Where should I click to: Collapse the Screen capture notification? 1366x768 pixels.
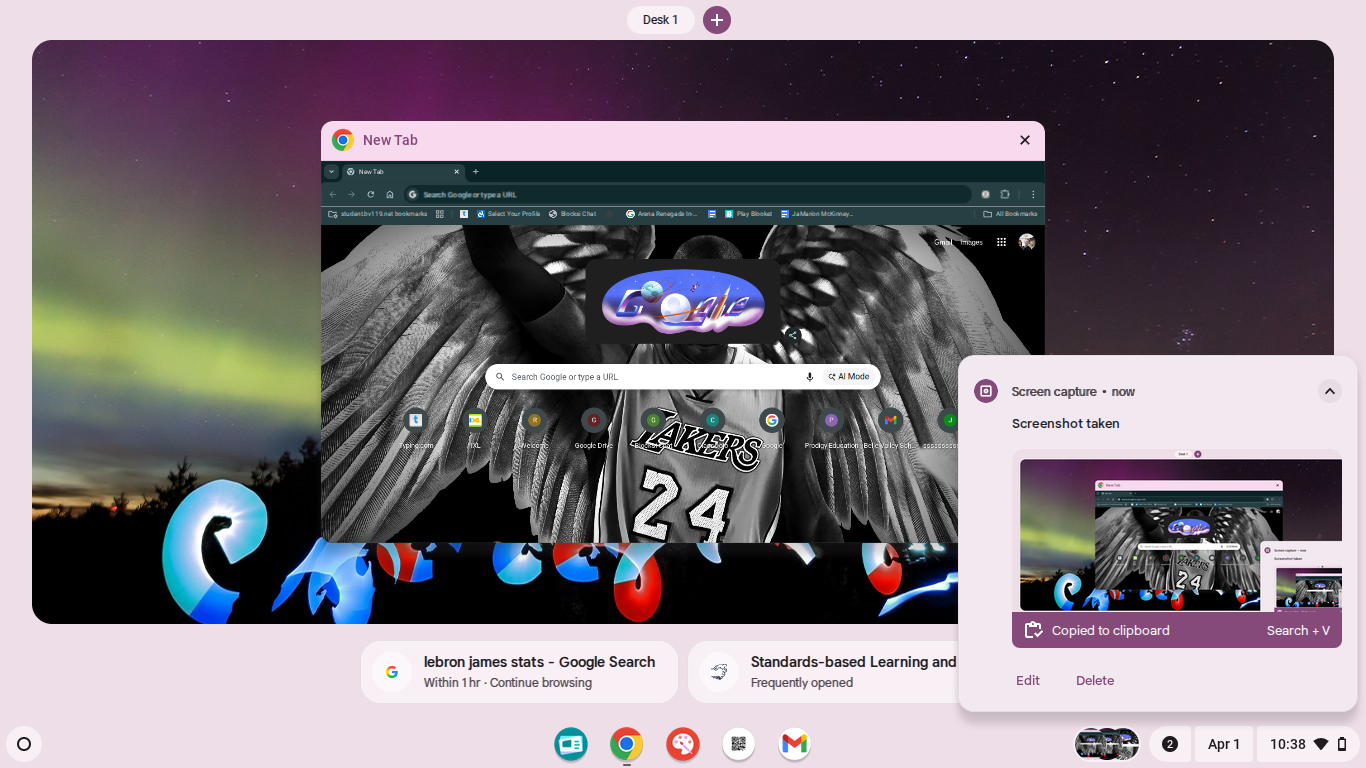point(1329,391)
